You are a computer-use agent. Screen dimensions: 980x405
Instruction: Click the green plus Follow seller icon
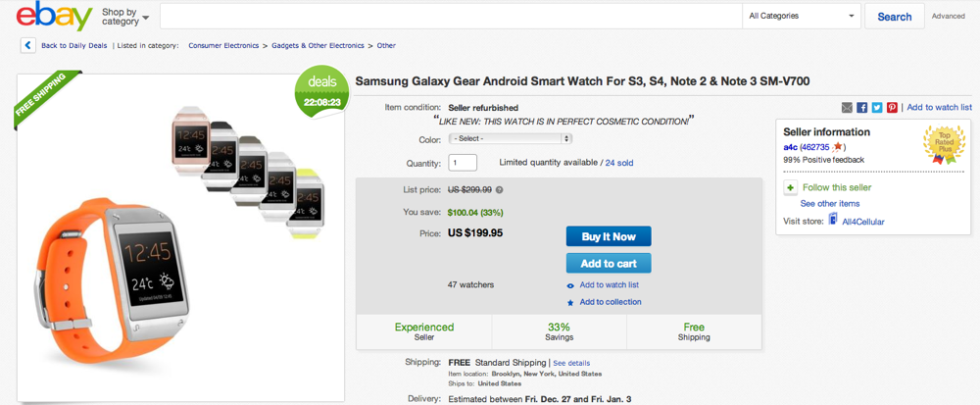pyautogui.click(x=790, y=187)
